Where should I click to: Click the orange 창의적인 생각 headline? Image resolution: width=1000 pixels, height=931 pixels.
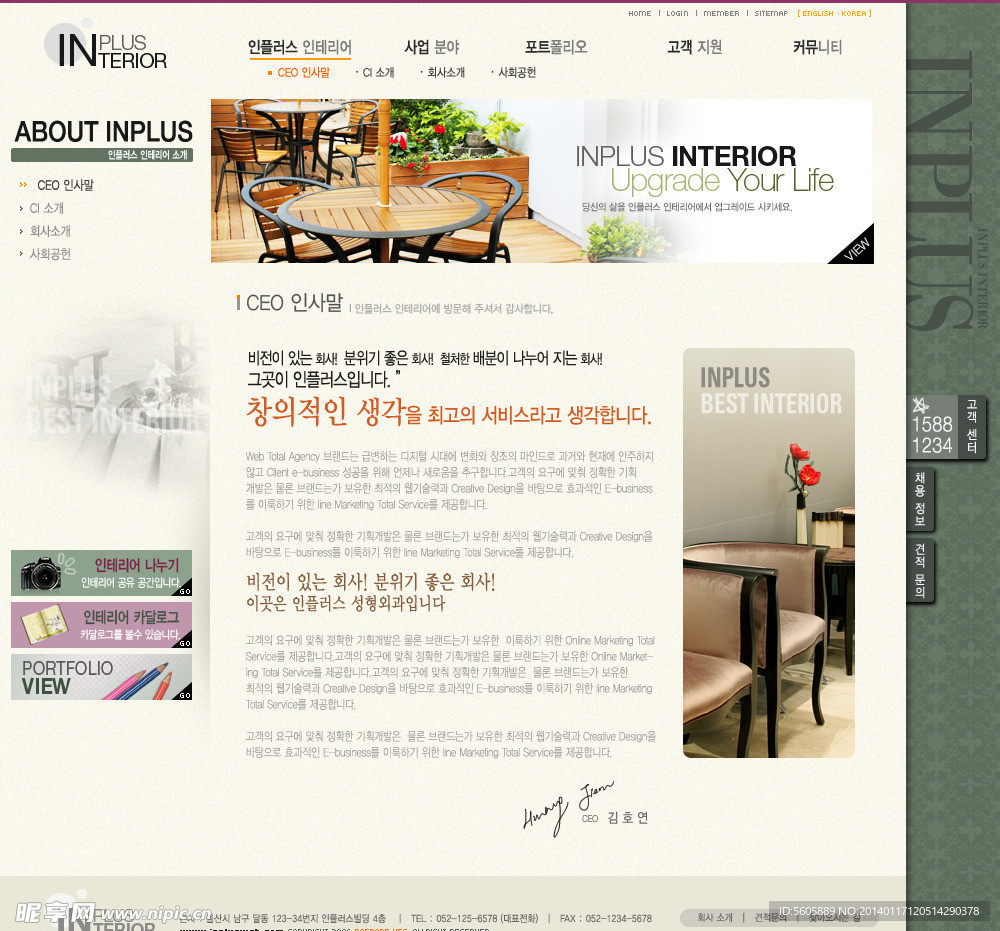448,412
